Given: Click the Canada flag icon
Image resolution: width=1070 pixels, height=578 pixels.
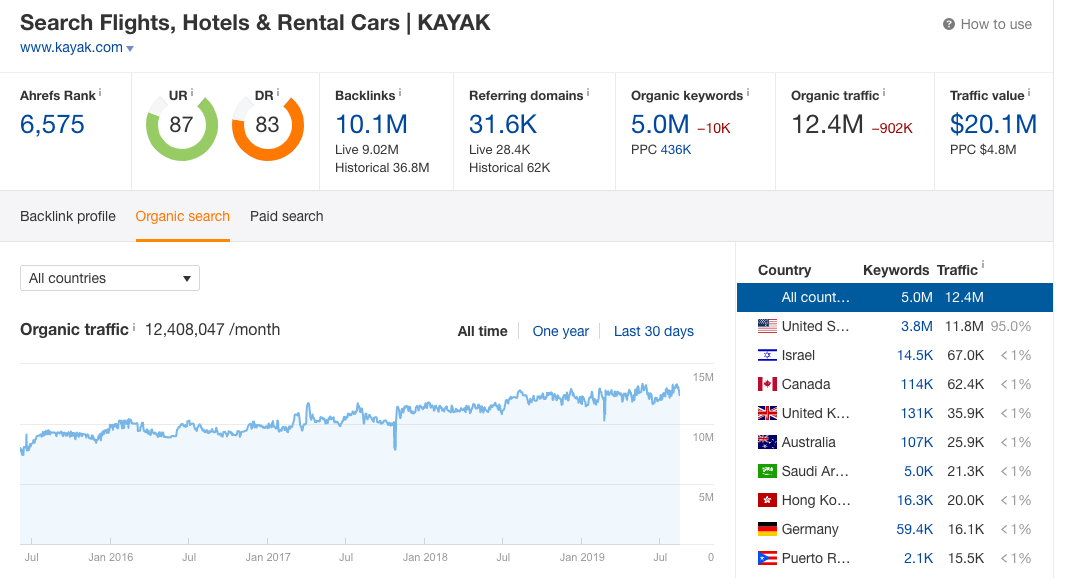Looking at the screenshot, I should coord(767,383).
